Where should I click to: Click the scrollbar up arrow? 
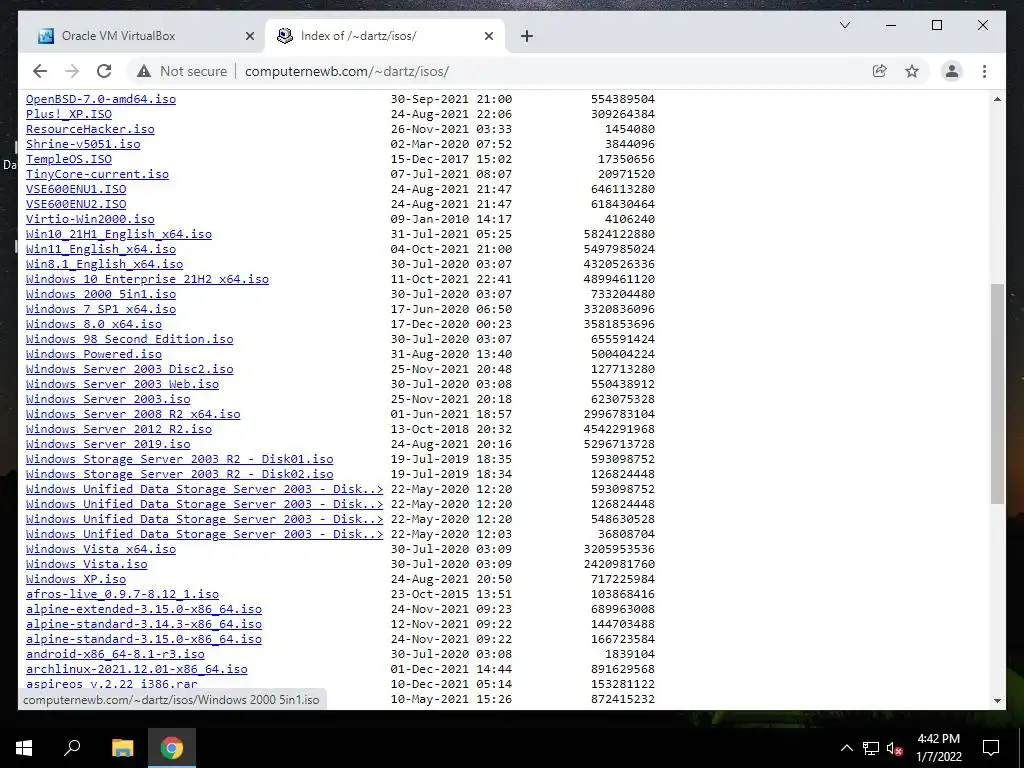tap(997, 99)
